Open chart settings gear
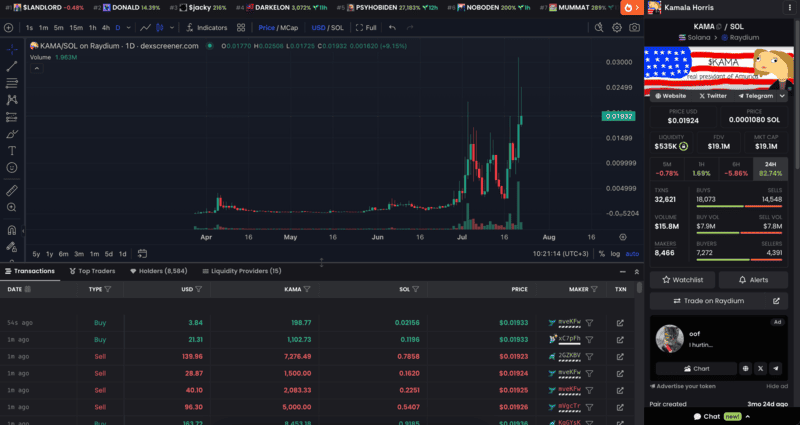This screenshot has width=800, height=425. click(x=617, y=28)
